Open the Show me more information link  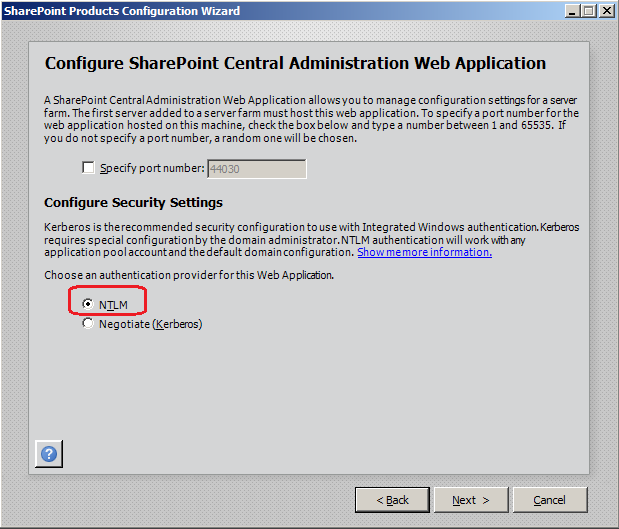424,252
